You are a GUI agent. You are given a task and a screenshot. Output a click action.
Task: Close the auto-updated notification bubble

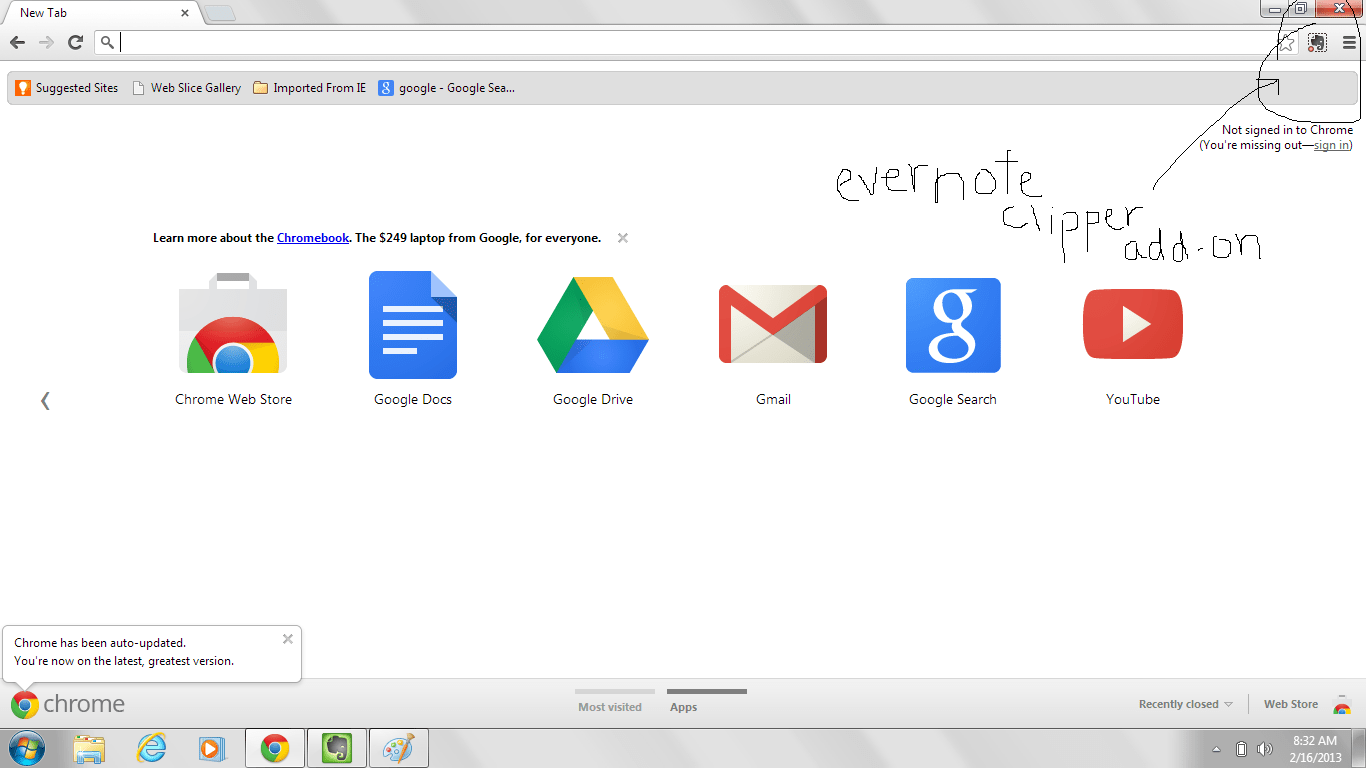click(x=288, y=639)
